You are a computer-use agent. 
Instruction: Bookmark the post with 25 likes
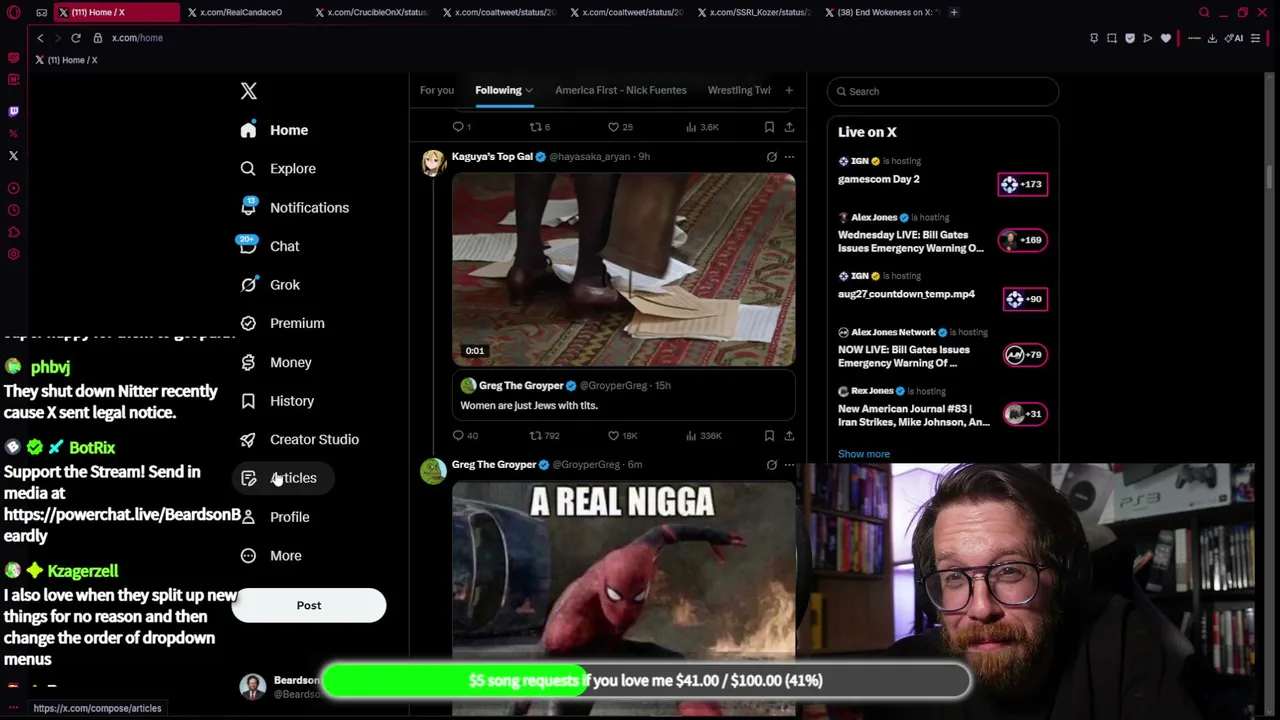point(769,127)
